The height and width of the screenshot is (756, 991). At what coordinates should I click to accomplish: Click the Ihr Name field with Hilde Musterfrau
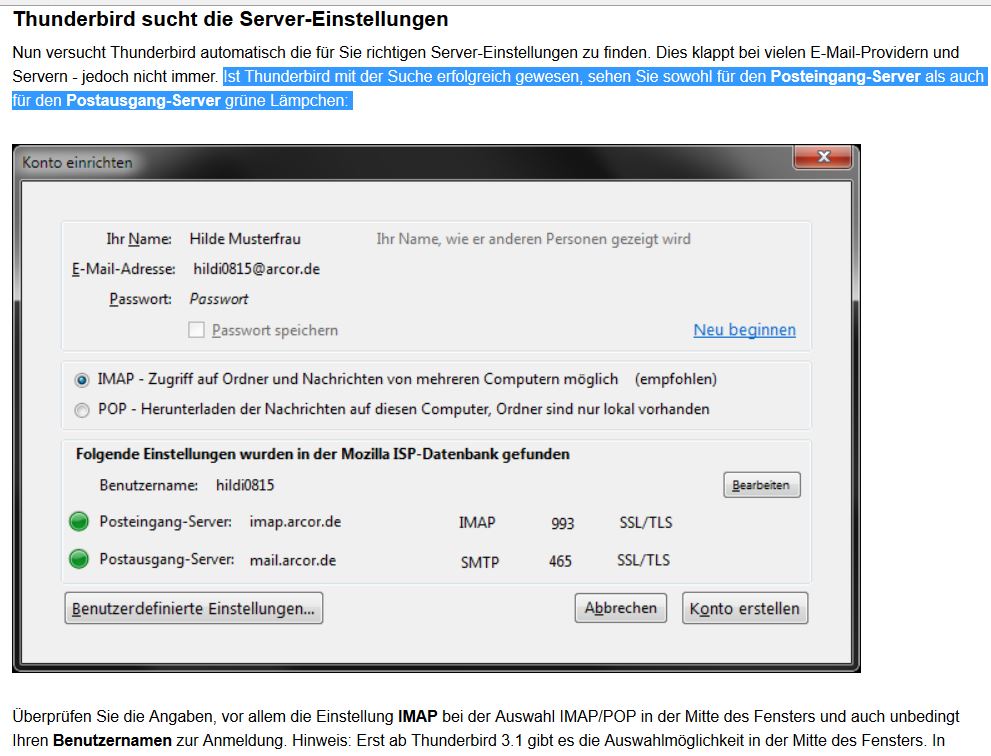click(x=245, y=239)
